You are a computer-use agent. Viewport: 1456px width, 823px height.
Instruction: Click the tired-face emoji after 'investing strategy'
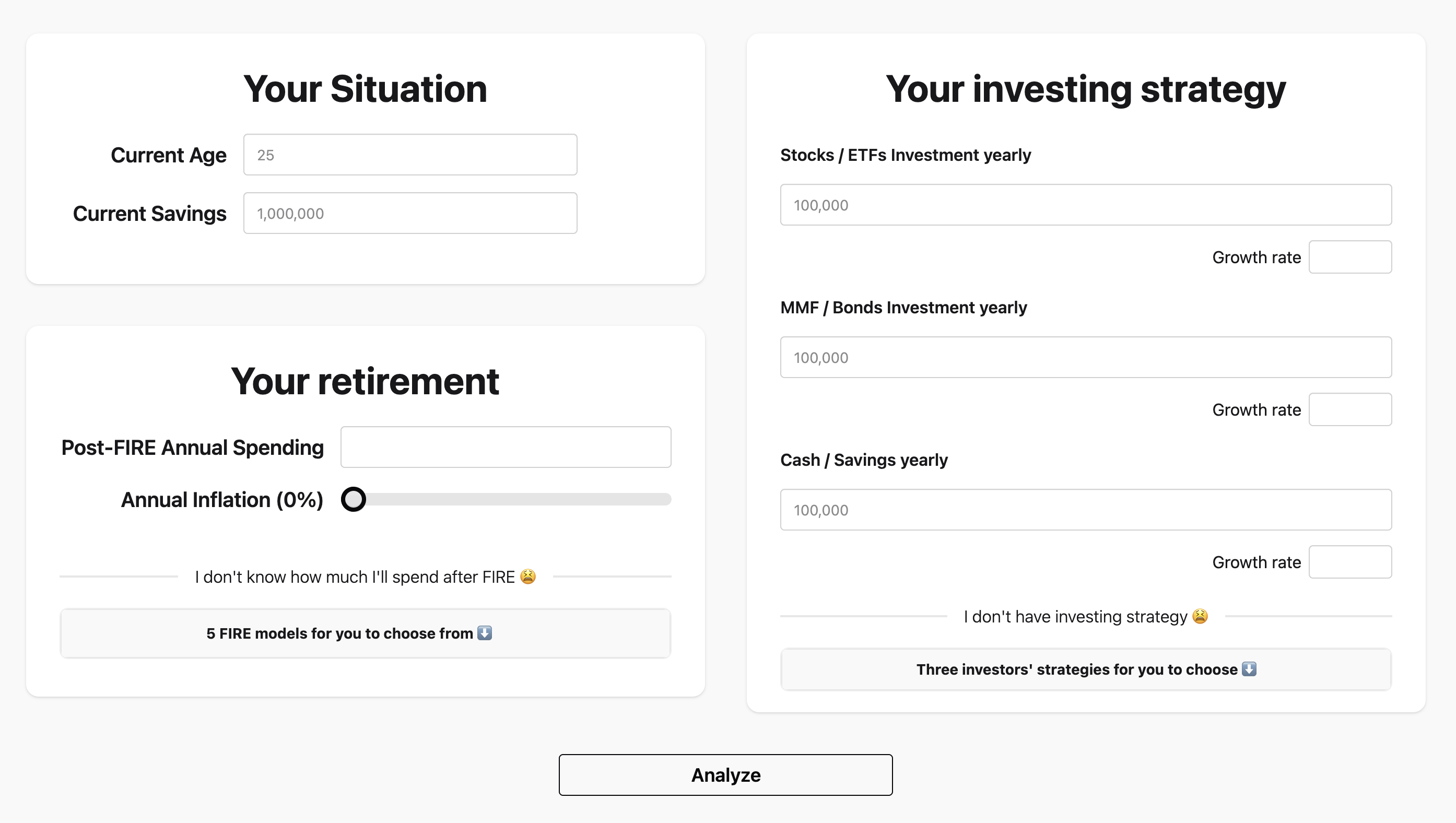(x=1200, y=616)
